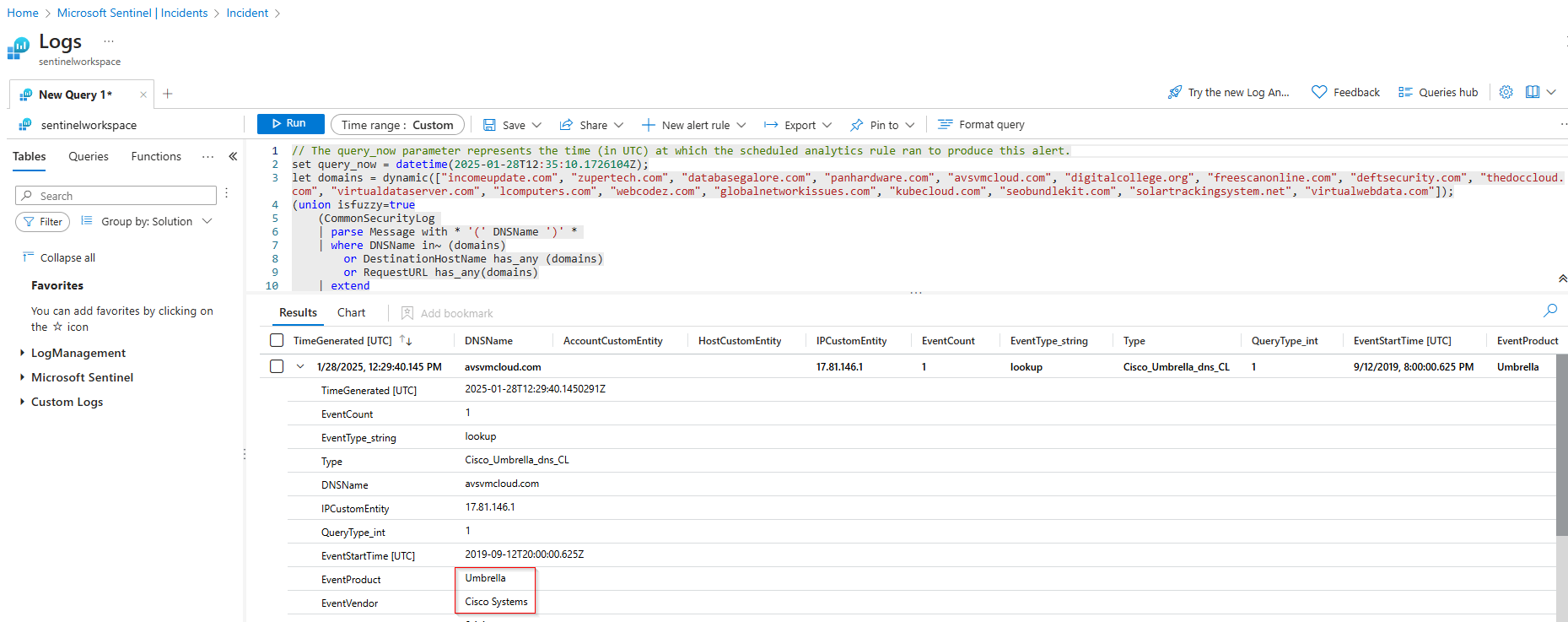Click the tables Search field

click(x=116, y=196)
